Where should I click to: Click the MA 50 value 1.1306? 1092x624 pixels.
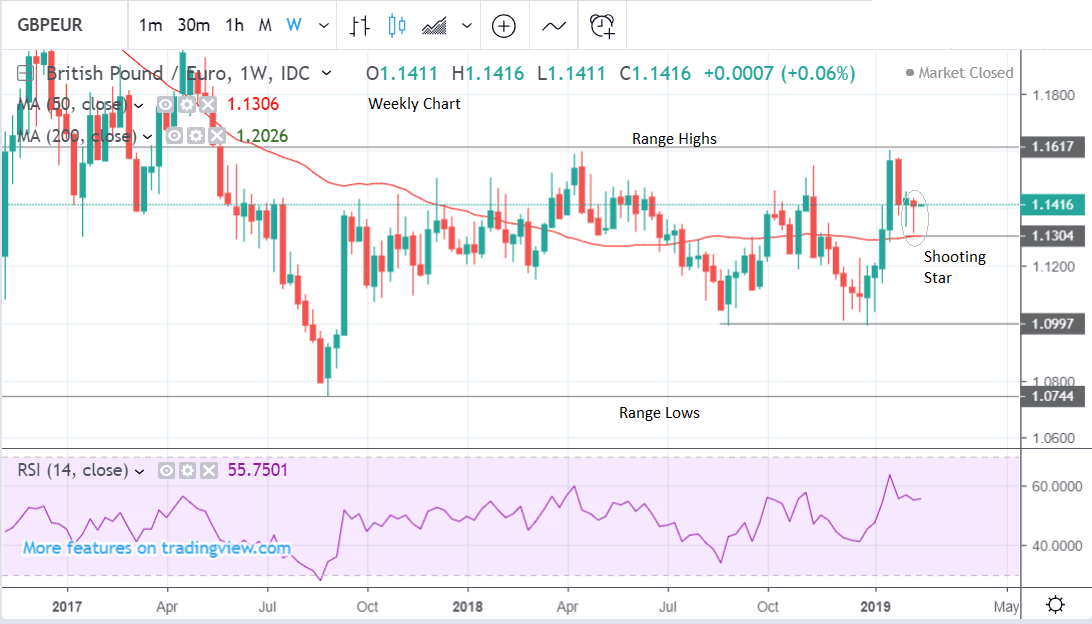click(253, 104)
